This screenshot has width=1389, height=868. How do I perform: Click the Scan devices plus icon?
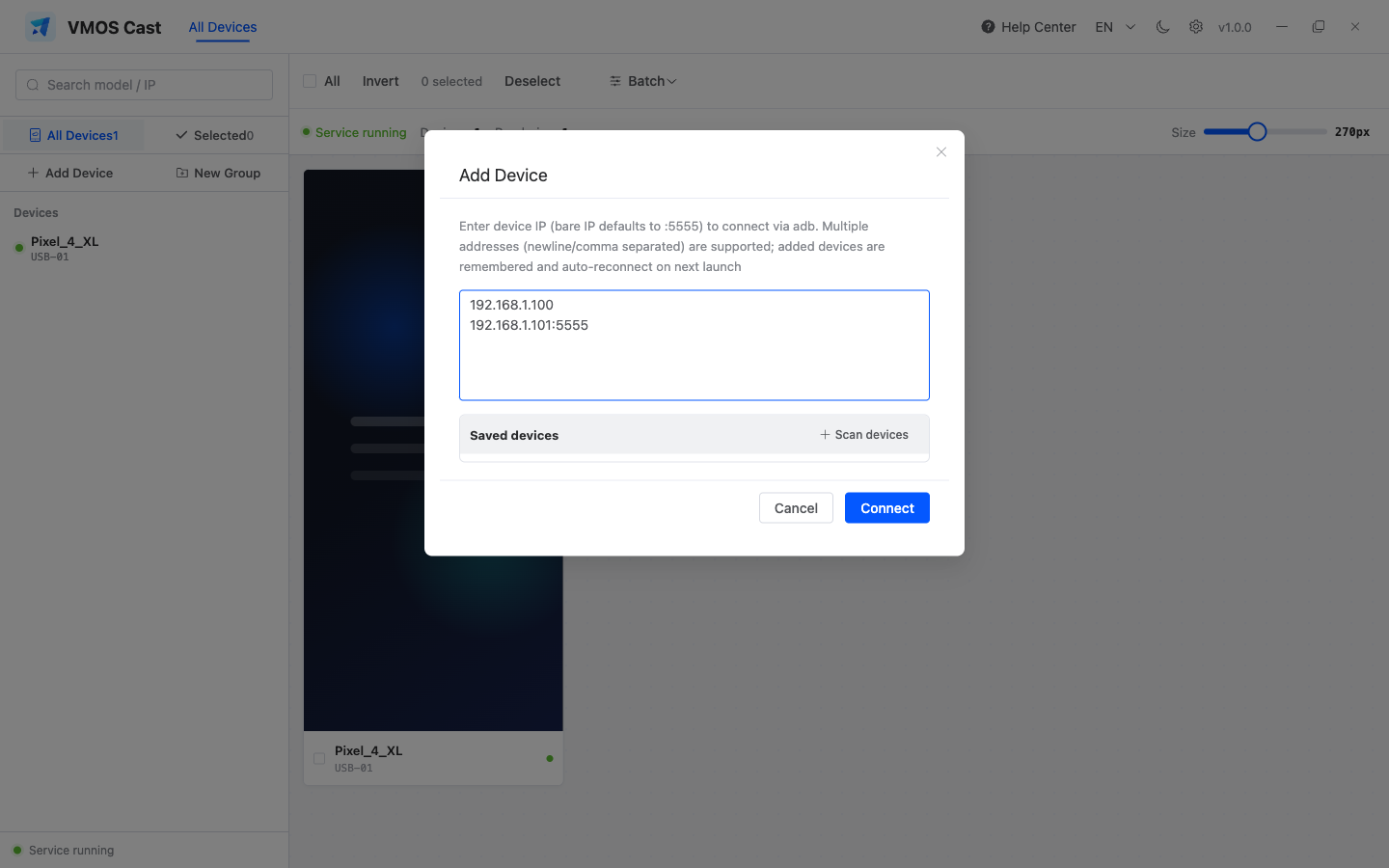tap(825, 435)
